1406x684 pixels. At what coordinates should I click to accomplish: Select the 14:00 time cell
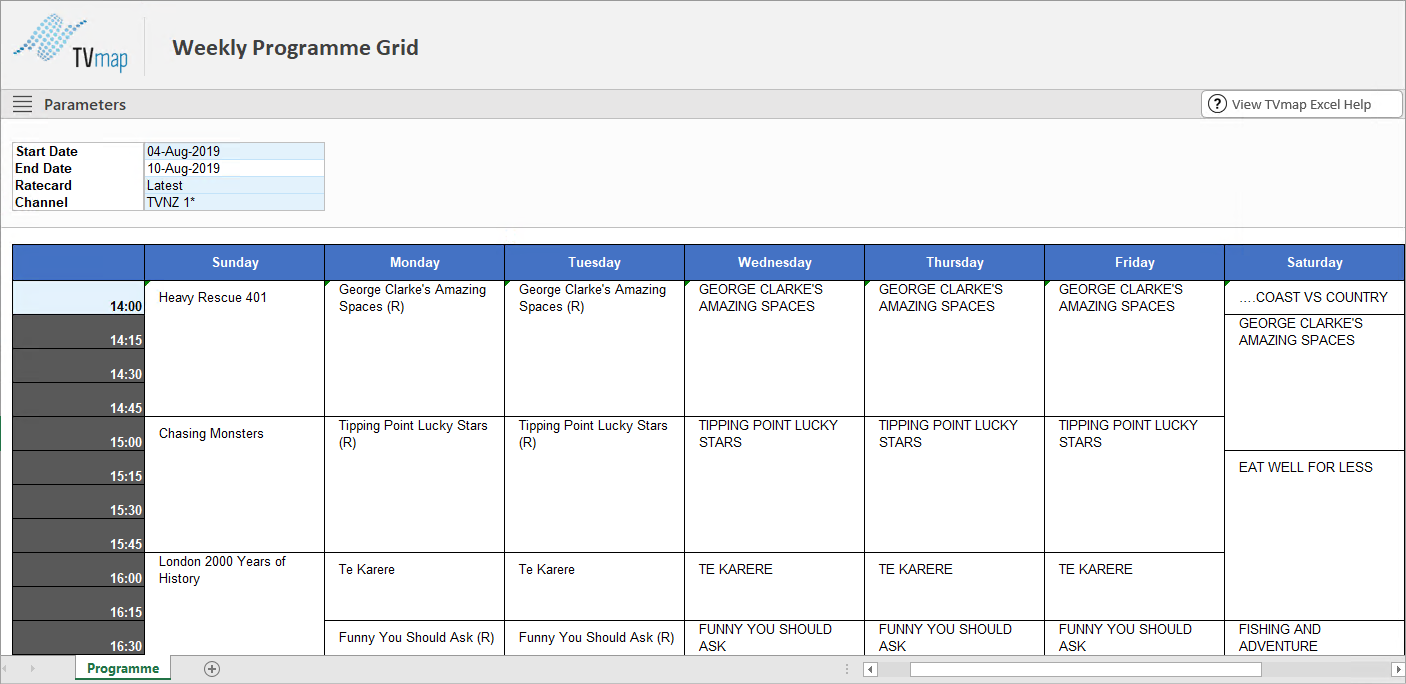[x=78, y=298]
